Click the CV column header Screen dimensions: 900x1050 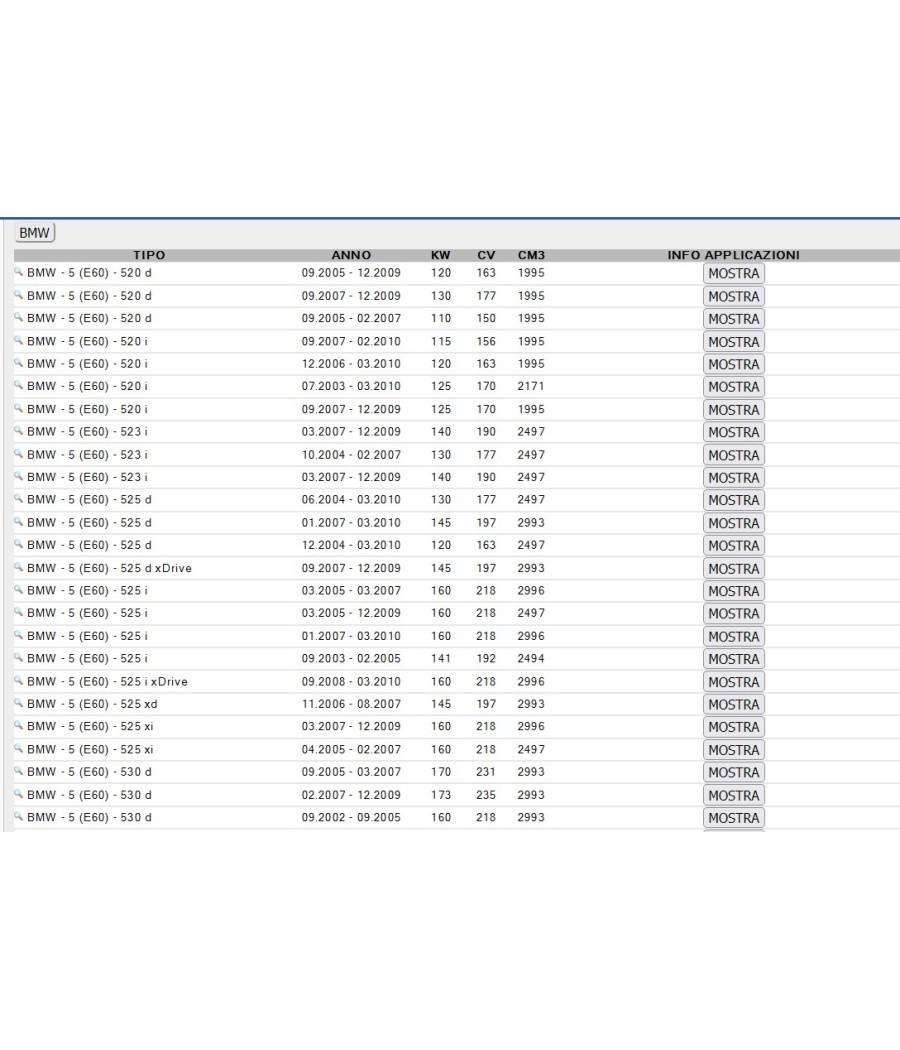coord(486,255)
